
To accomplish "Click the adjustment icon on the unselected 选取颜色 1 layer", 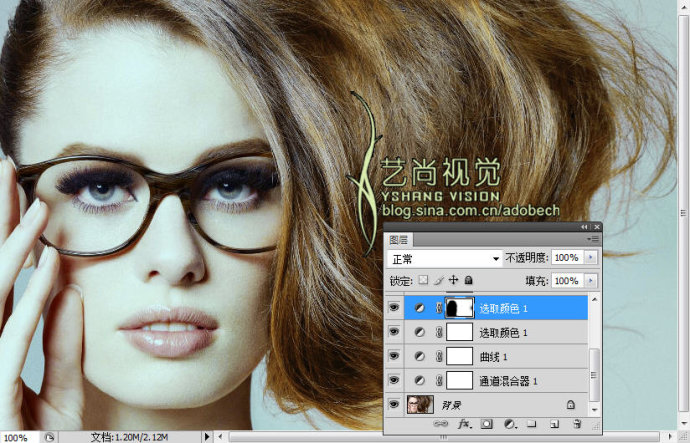I will pos(420,332).
